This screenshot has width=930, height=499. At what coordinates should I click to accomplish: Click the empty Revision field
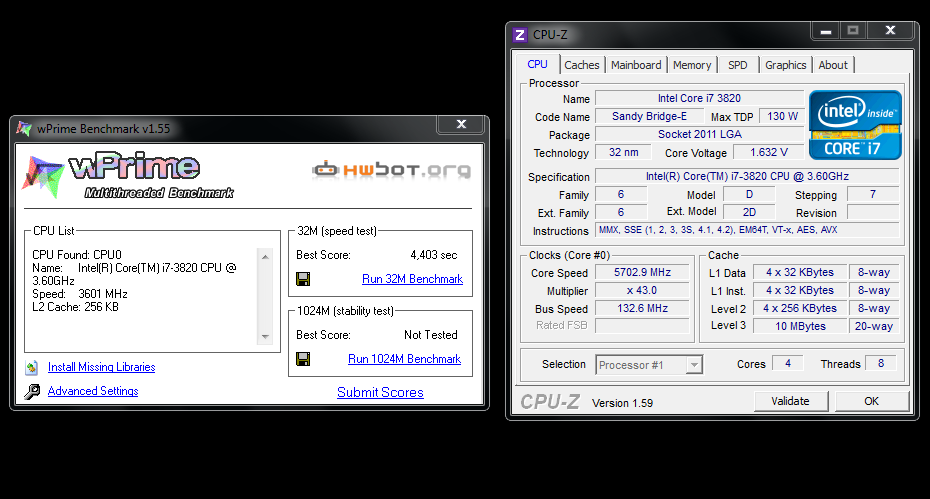coord(873,212)
